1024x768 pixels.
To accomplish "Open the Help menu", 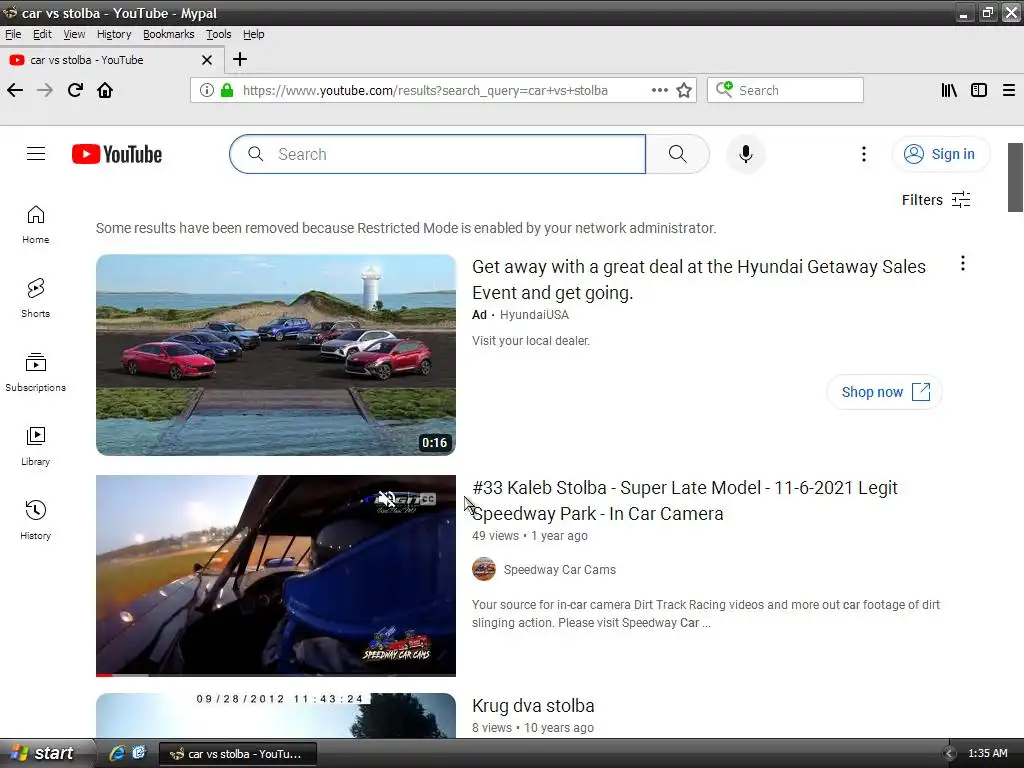I will pyautogui.click(x=253, y=34).
